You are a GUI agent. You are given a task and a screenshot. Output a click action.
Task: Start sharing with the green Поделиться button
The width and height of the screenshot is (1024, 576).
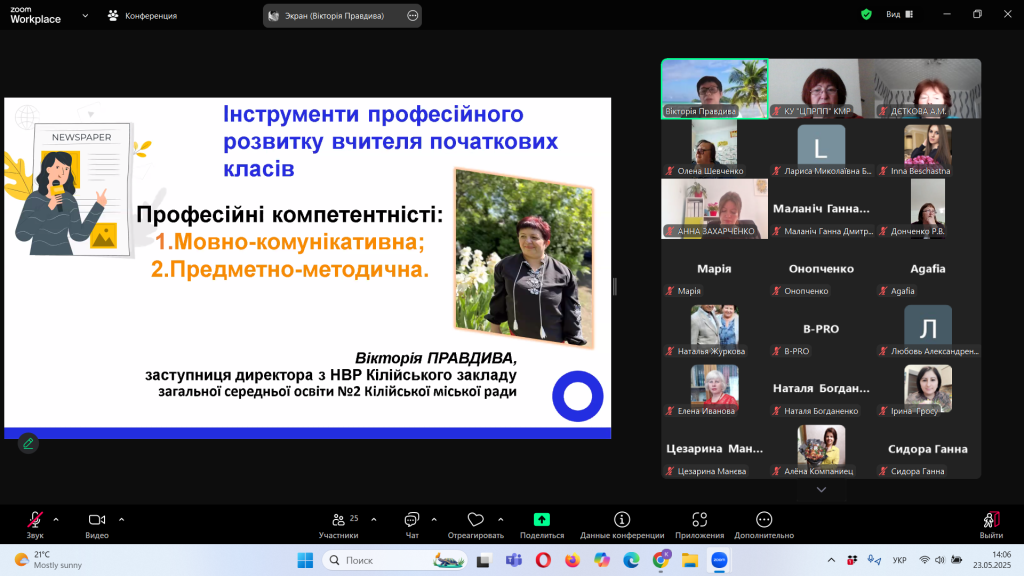click(x=541, y=520)
